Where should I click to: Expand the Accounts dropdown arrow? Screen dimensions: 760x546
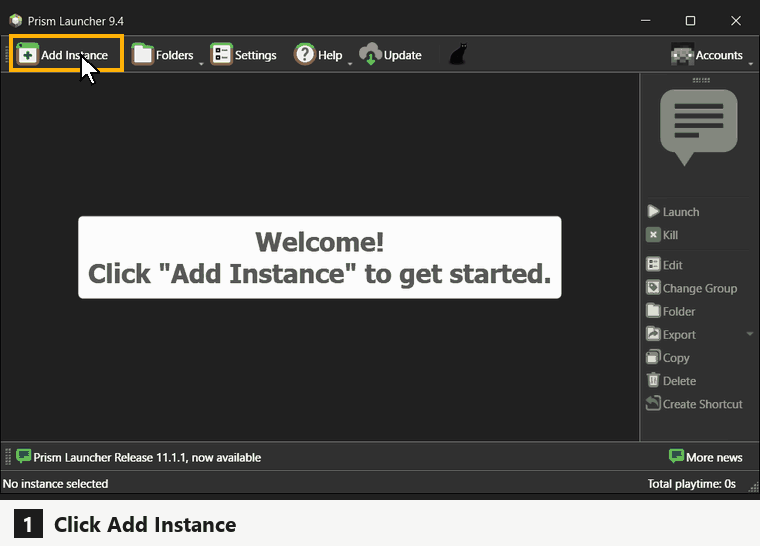click(x=750, y=64)
